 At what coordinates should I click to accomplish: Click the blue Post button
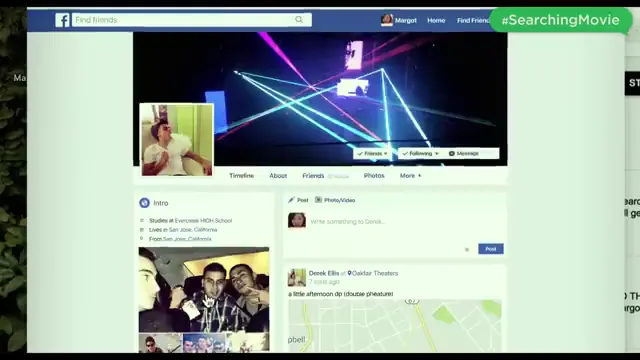[x=491, y=249]
